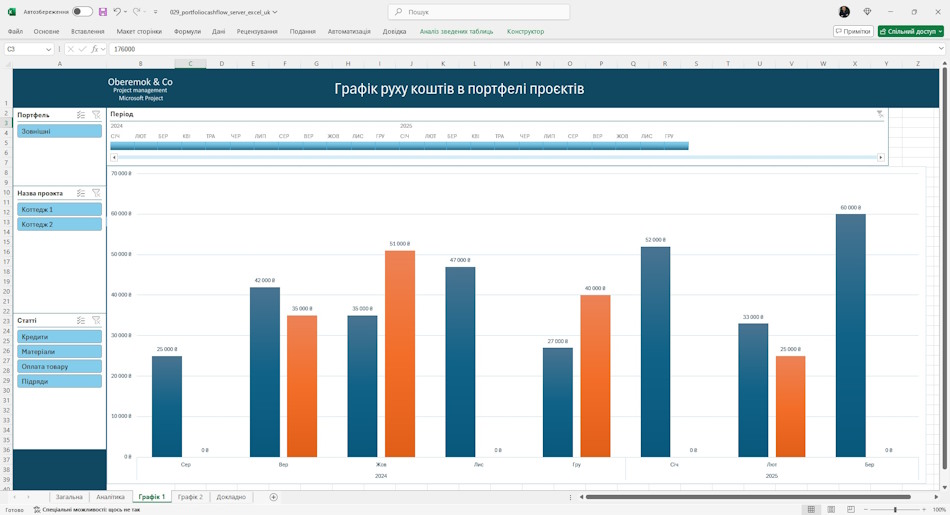Image resolution: width=950 pixels, height=515 pixels.
Task: Clear filter icon on Статті slicer
Action: coord(96,320)
